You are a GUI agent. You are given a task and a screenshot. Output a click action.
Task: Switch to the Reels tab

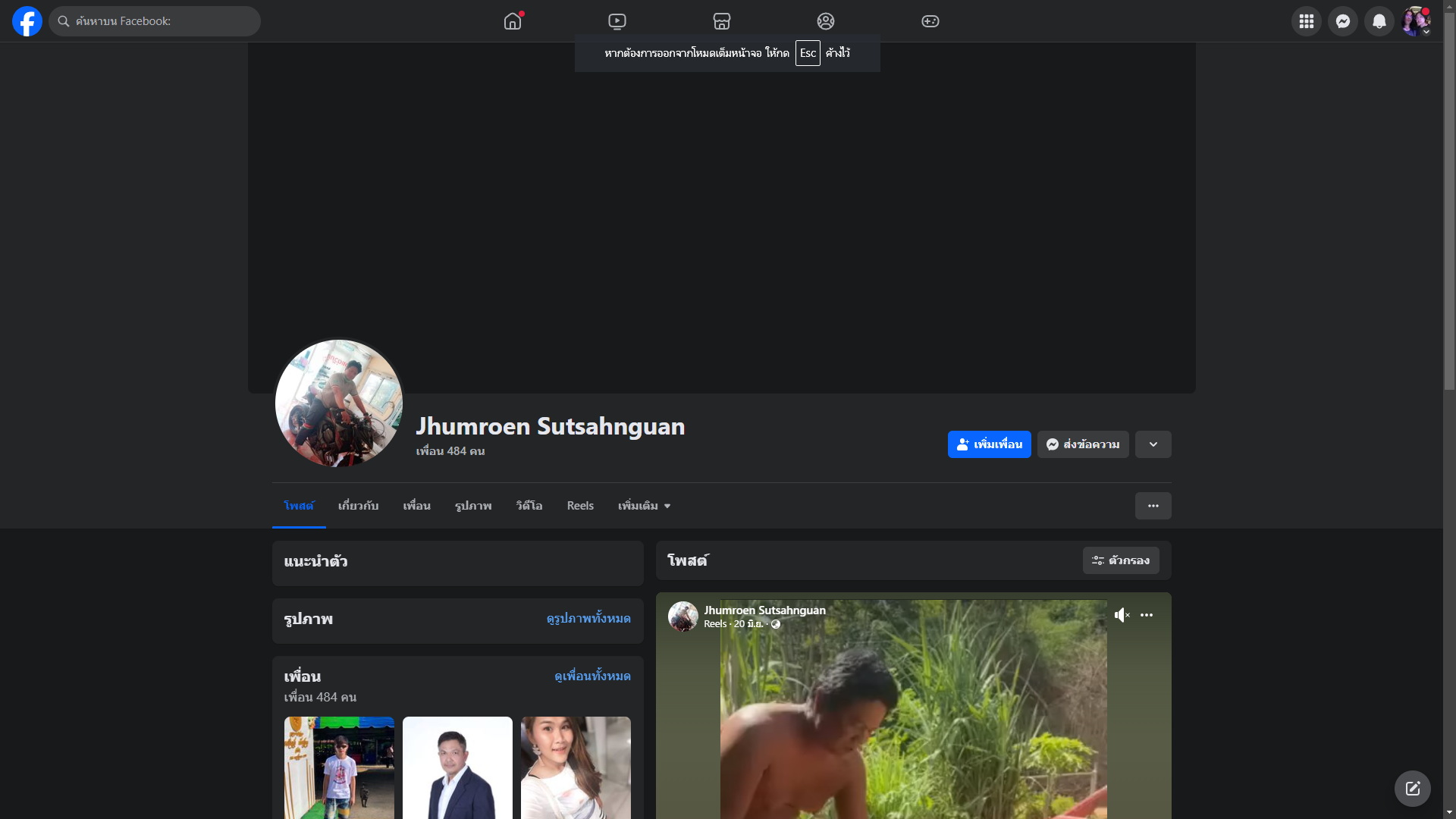coord(580,506)
